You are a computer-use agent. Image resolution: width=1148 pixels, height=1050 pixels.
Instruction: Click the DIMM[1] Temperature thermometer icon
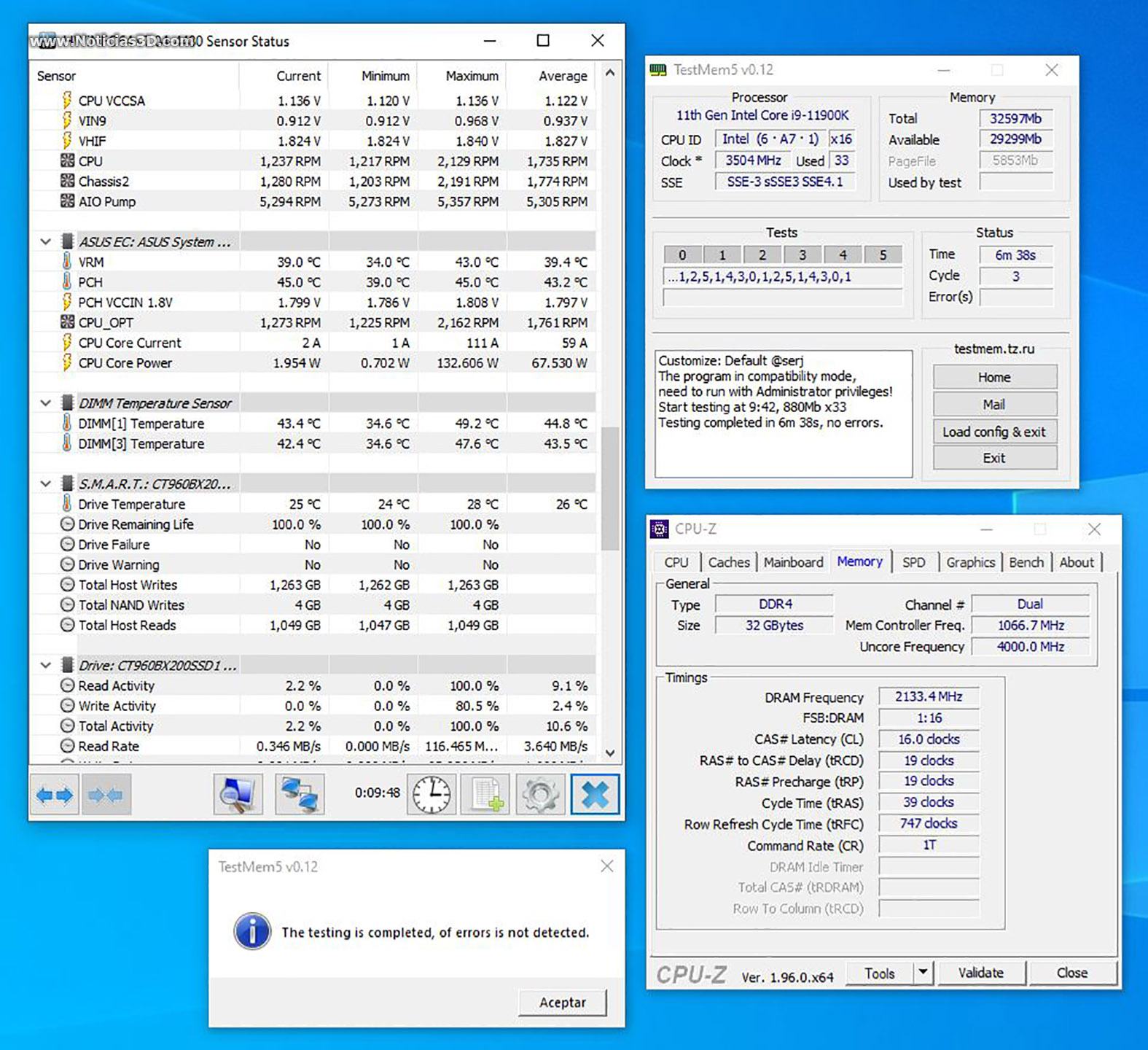67,423
